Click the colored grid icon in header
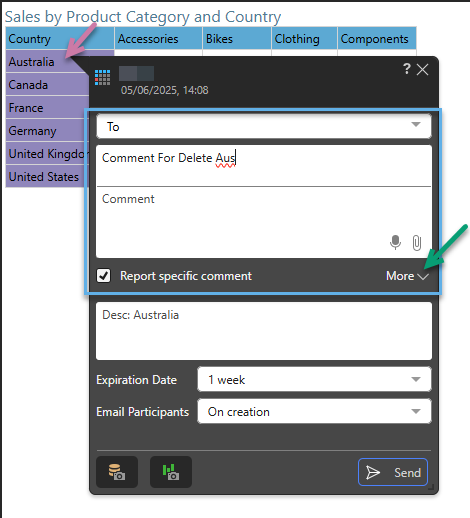The image size is (470, 518). [103, 77]
